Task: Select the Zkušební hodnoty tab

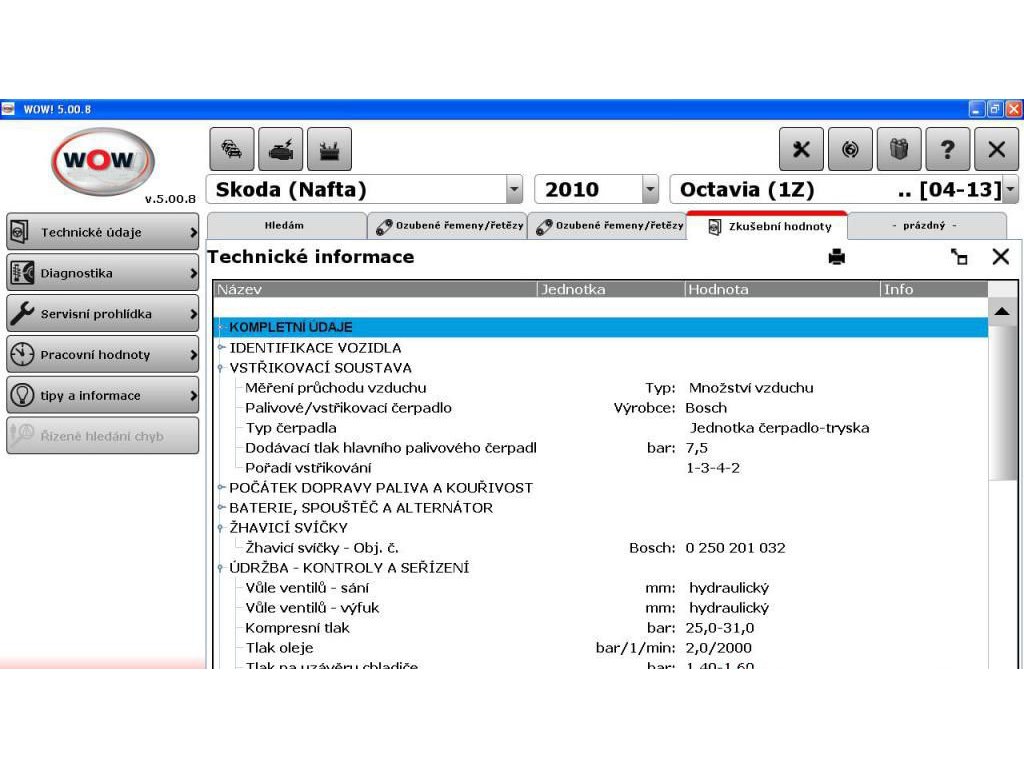Action: point(767,226)
